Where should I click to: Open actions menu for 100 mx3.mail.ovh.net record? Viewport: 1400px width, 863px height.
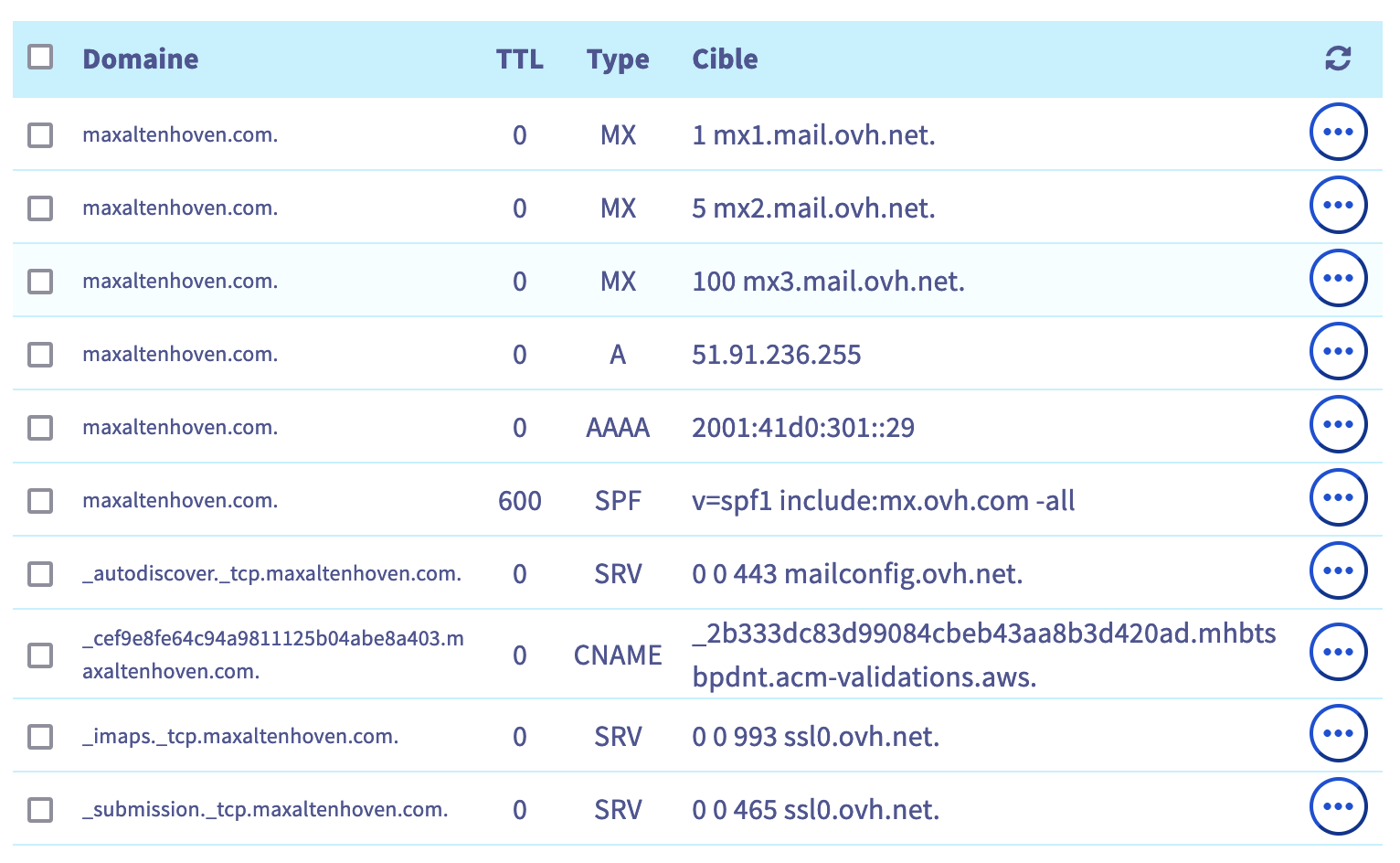(x=1338, y=278)
